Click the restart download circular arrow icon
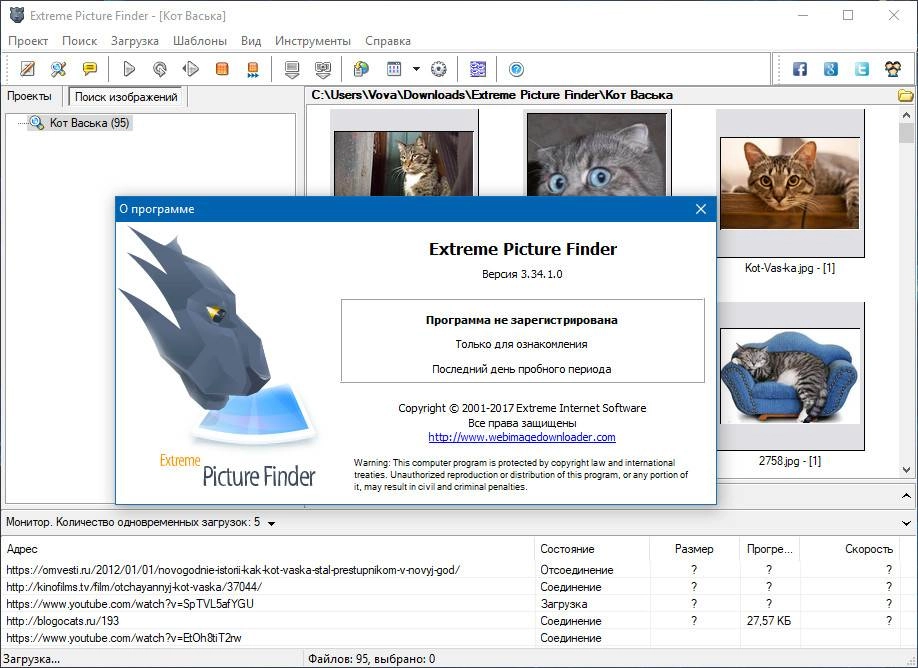 coord(160,69)
